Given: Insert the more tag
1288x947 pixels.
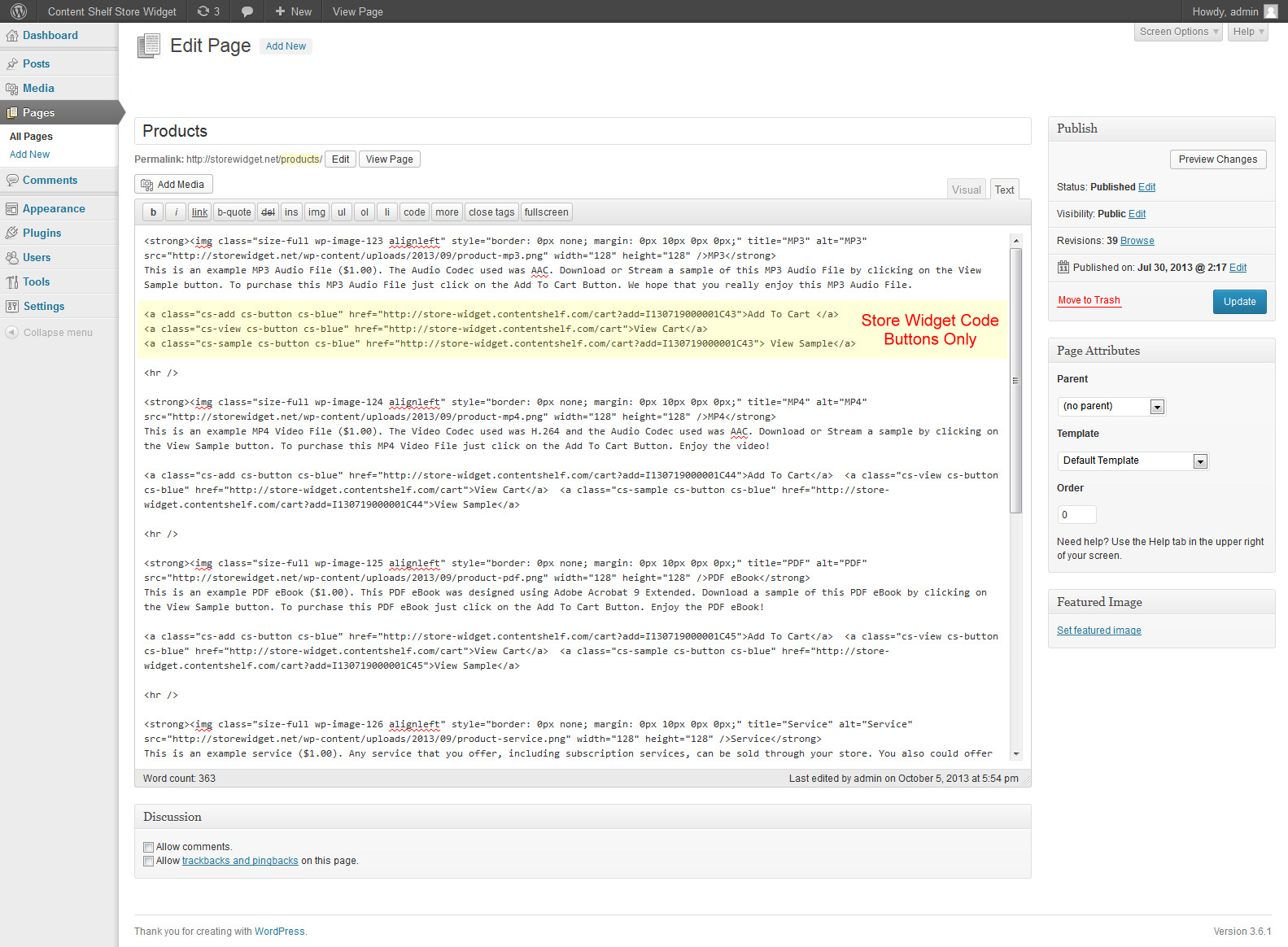Looking at the screenshot, I should pos(447,212).
